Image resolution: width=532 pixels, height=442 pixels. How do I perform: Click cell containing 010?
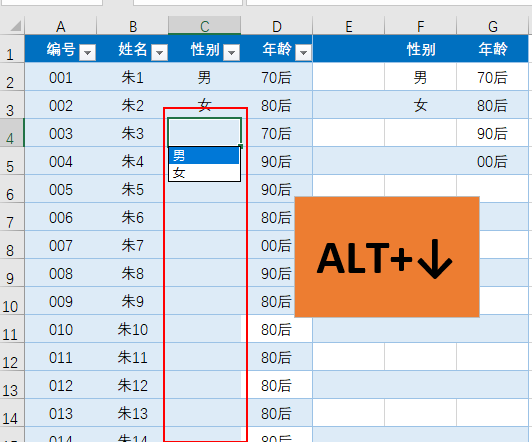(61, 329)
